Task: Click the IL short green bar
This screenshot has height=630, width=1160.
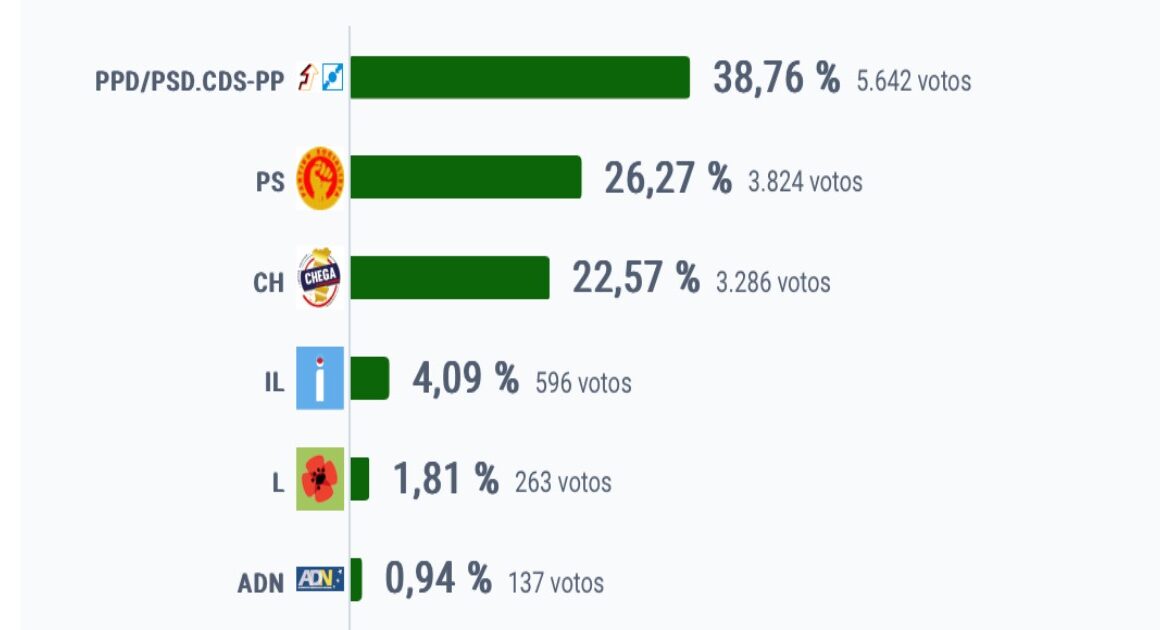Action: click(369, 378)
